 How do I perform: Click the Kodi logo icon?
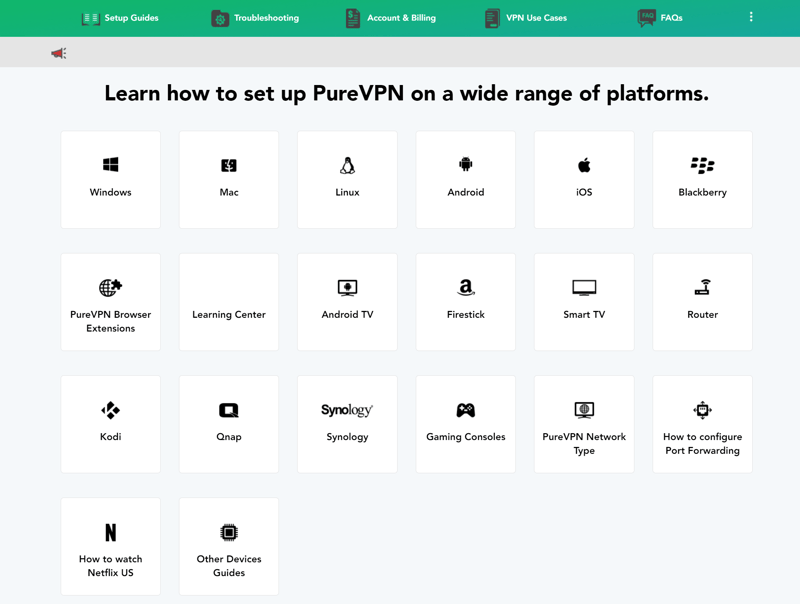(x=110, y=410)
